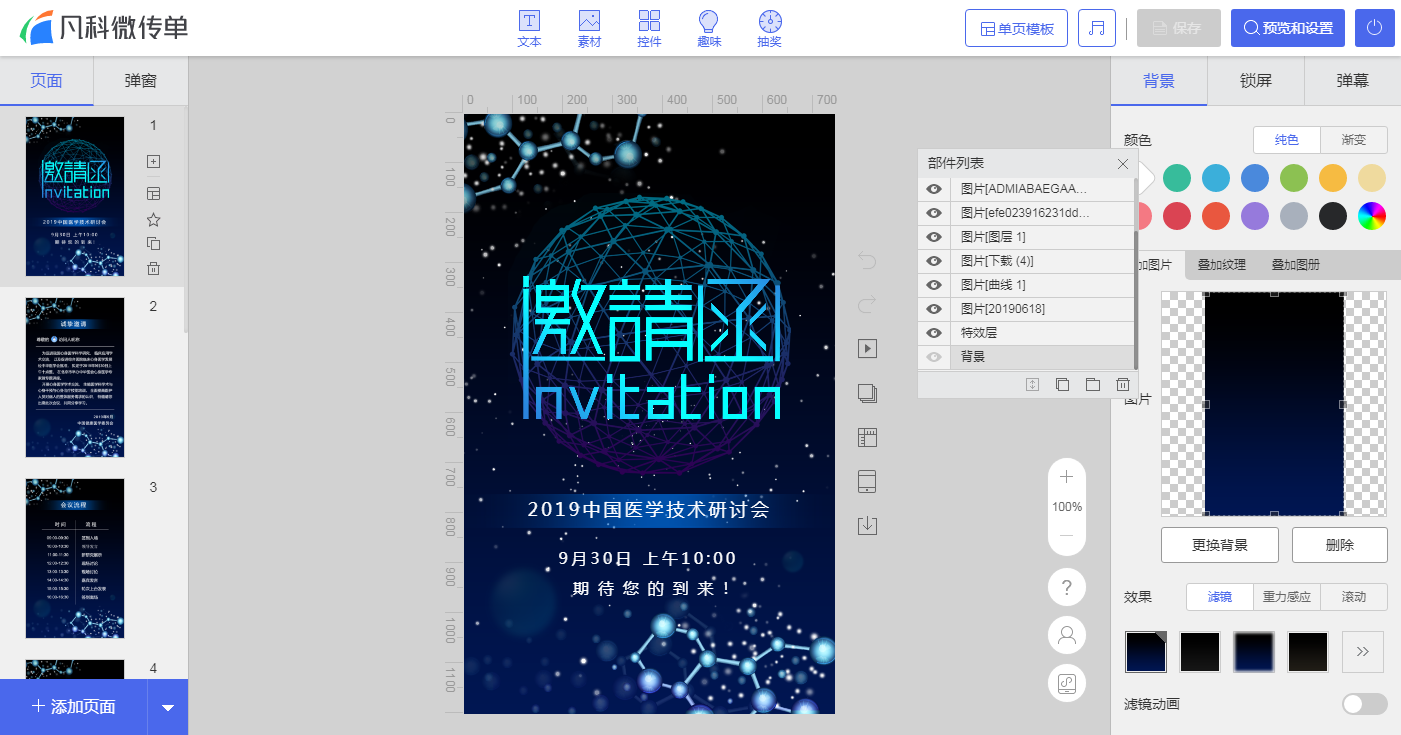Select 重力感应 effect option
The image size is (1401, 735).
(x=1286, y=597)
